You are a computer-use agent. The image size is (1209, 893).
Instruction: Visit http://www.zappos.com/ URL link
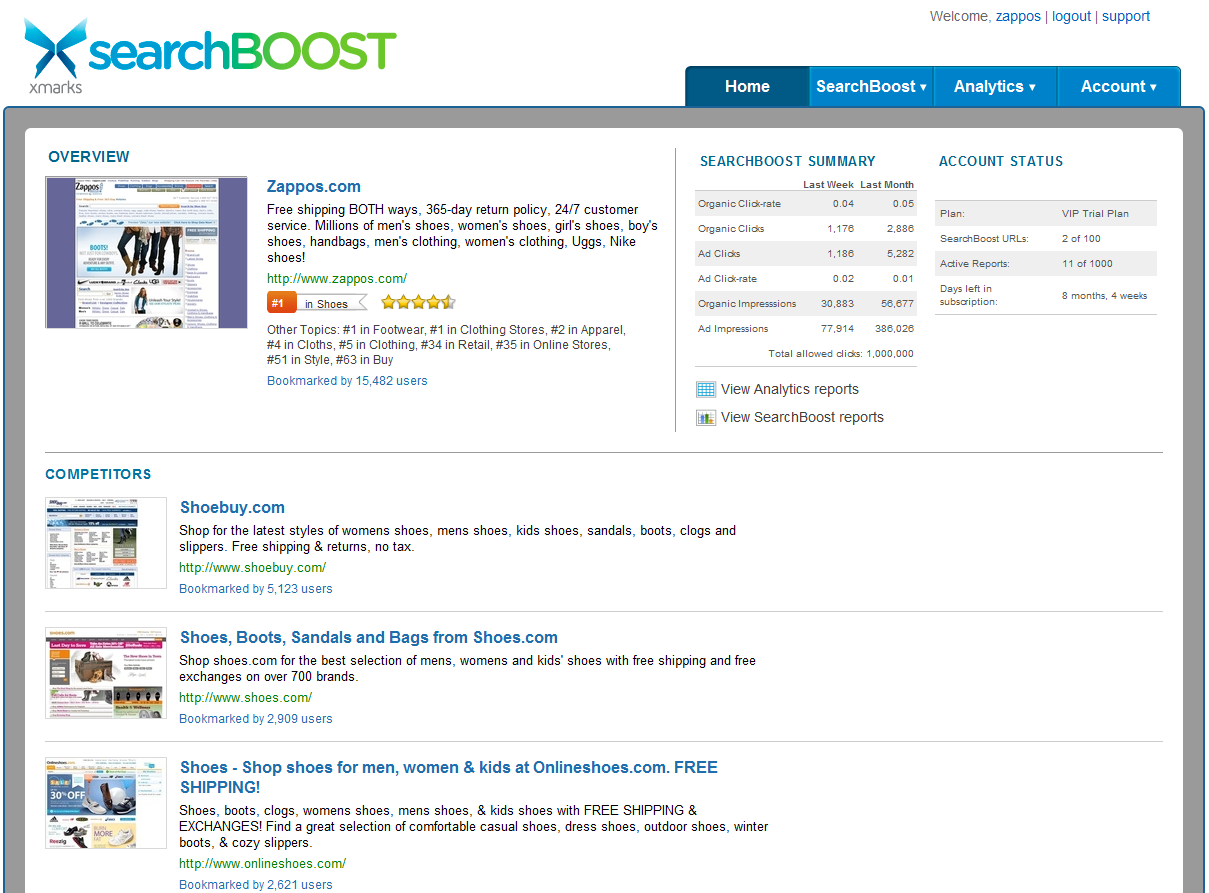click(x=337, y=279)
